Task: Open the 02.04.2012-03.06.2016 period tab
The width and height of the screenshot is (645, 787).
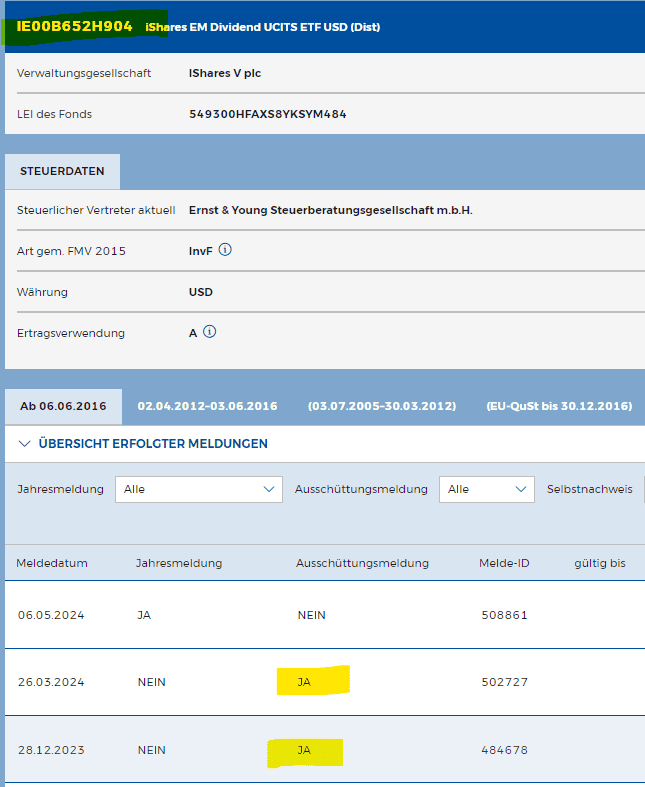Action: click(207, 406)
